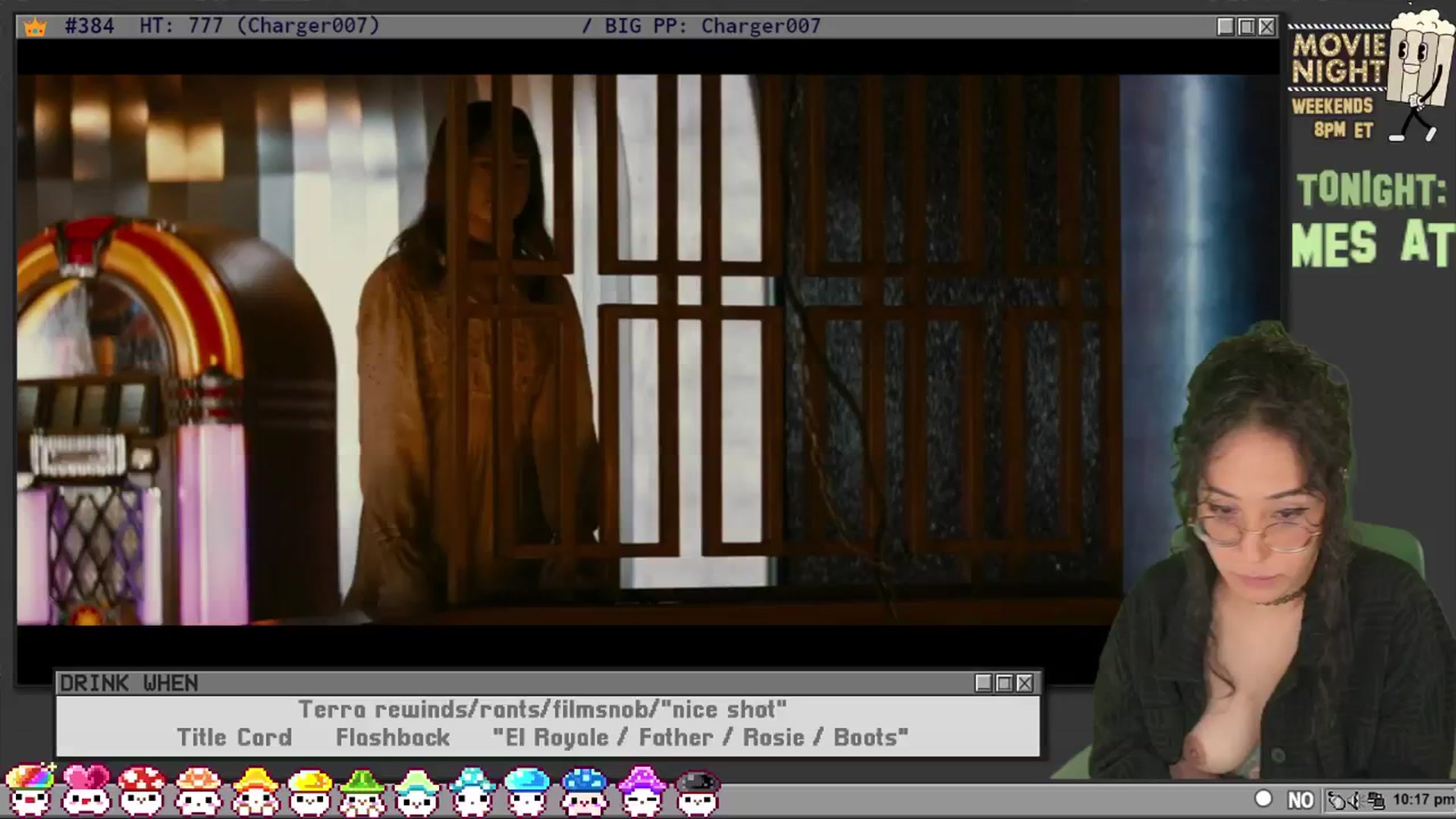Maximize the DRINK WHEN window
This screenshot has width=1456, height=819.
click(x=1004, y=683)
